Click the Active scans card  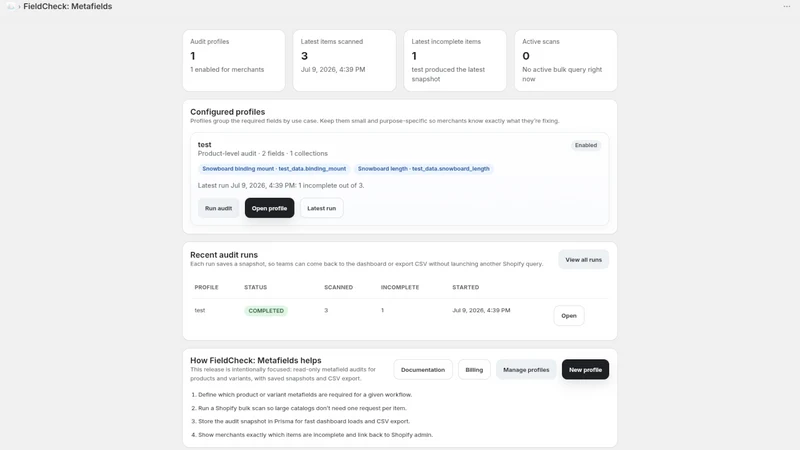click(x=566, y=60)
